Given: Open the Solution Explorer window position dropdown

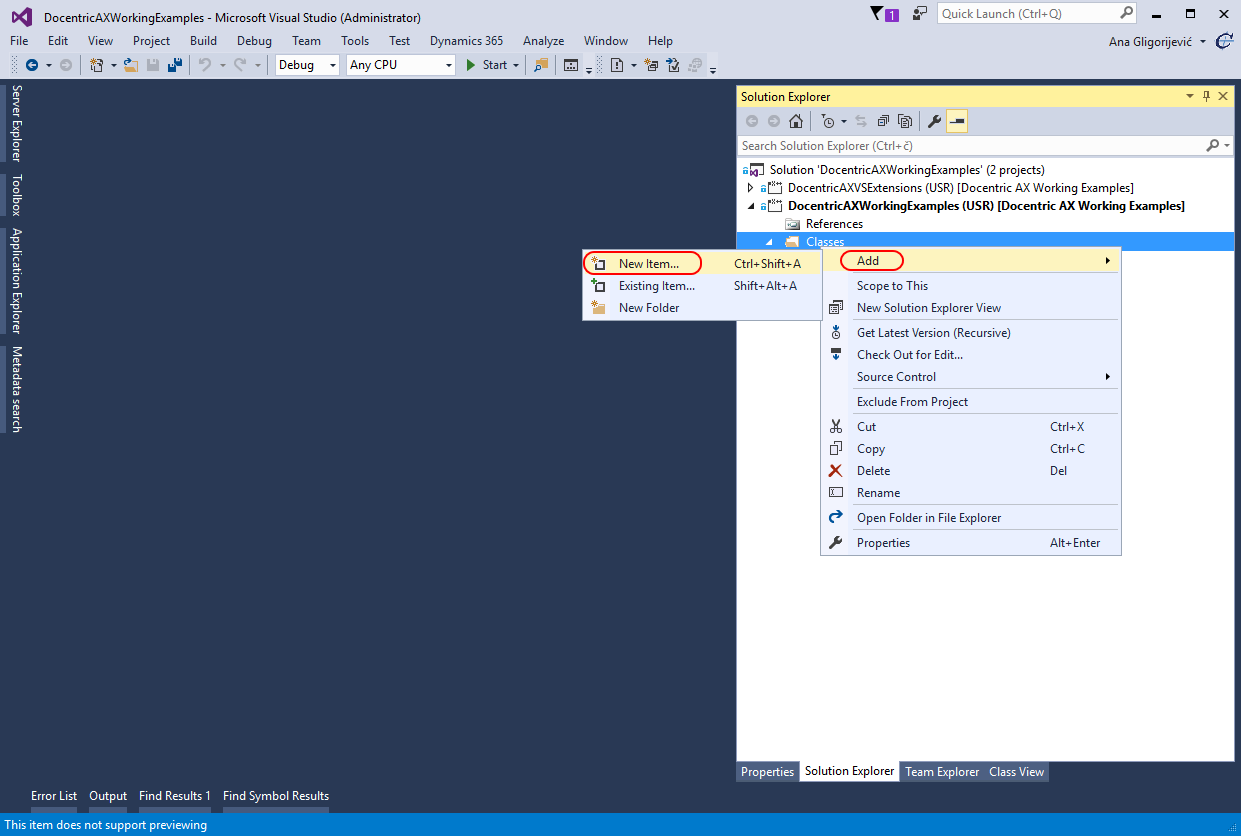Looking at the screenshot, I should 1190,96.
